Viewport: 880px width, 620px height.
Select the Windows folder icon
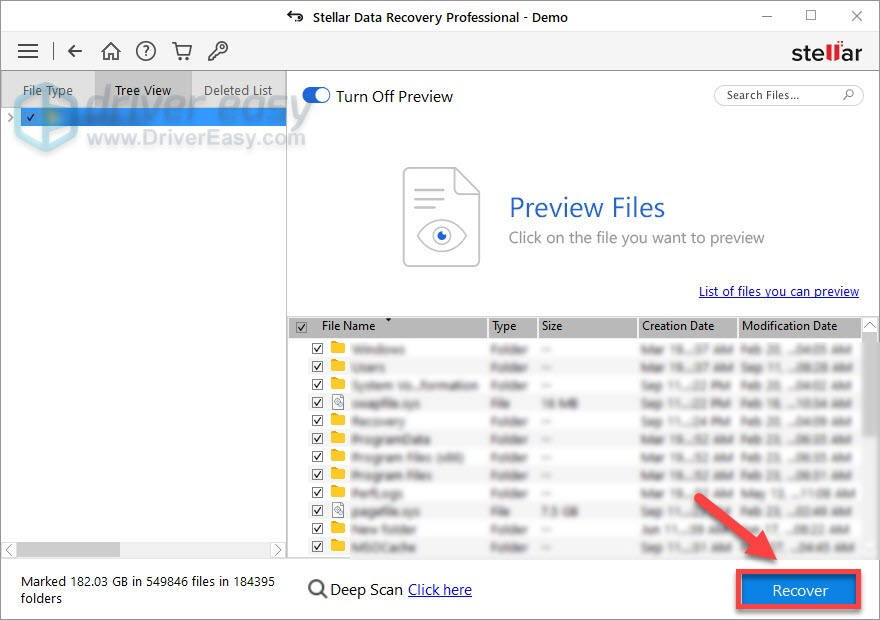[338, 348]
